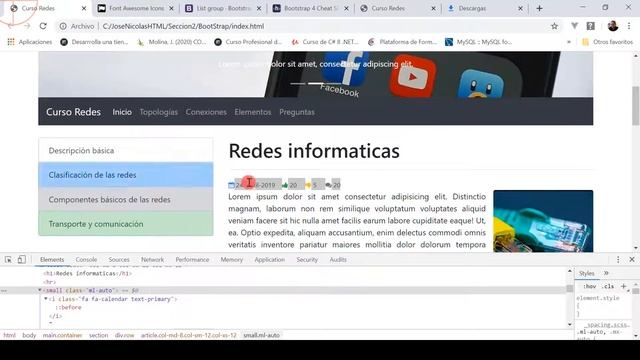This screenshot has width=640, height=360.
Task: Open the Inicio navbar link
Action: [122, 112]
